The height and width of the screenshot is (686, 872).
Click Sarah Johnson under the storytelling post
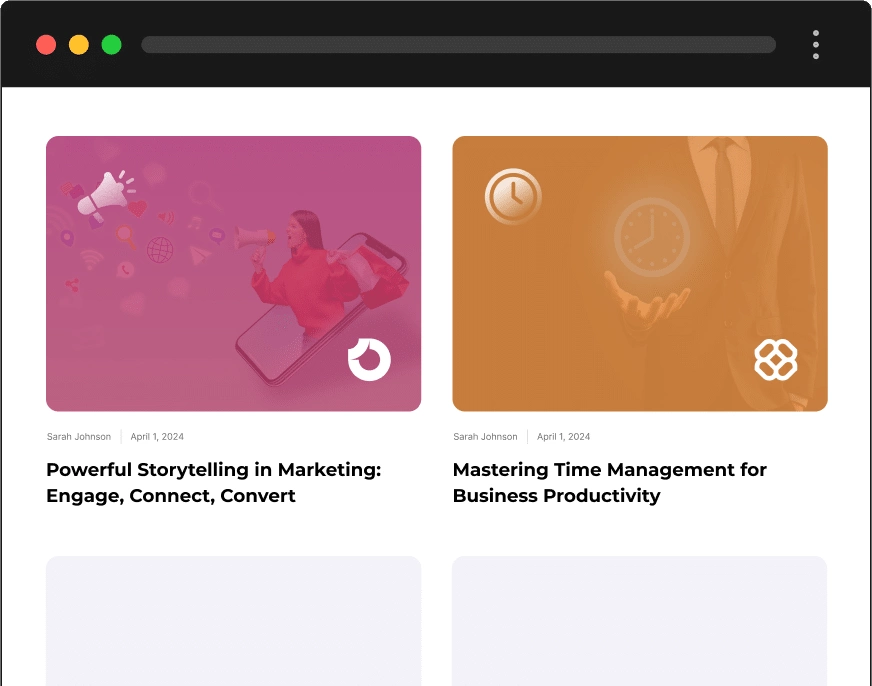pyautogui.click(x=78, y=436)
